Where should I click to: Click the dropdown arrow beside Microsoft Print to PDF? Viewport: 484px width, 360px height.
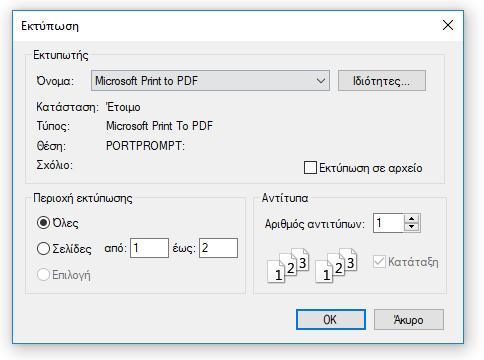(321, 81)
